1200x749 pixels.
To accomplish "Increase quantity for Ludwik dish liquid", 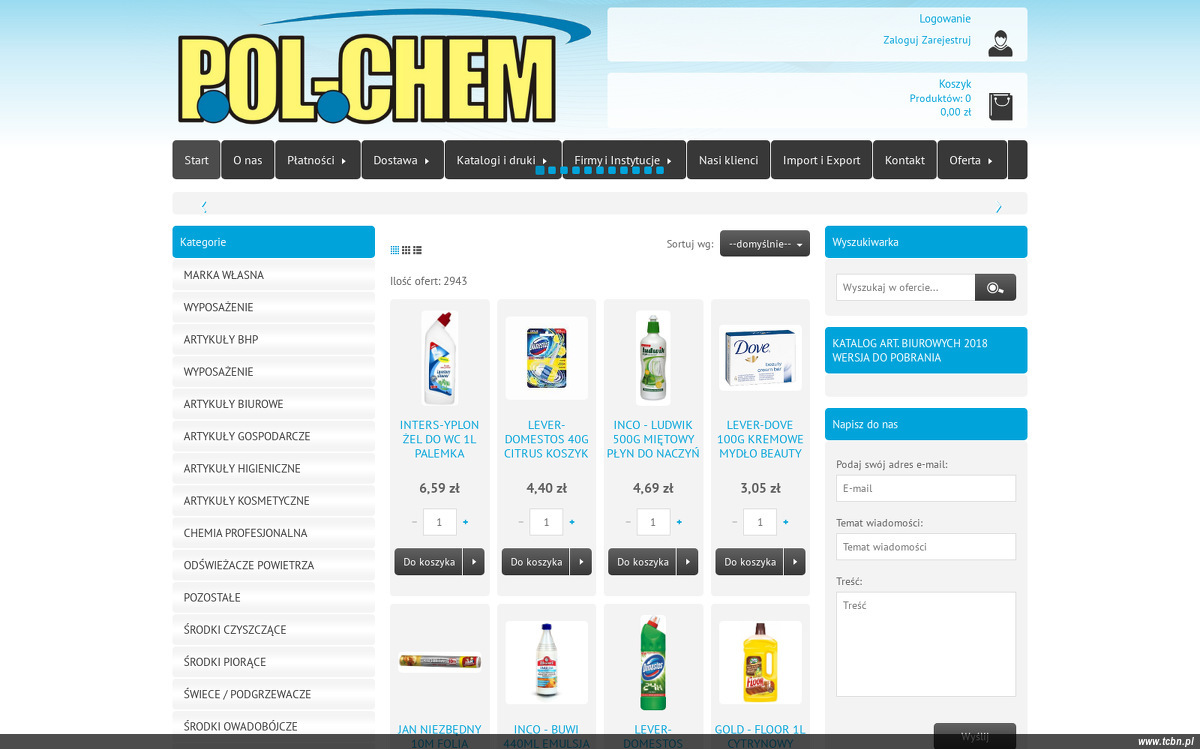I will pos(679,522).
